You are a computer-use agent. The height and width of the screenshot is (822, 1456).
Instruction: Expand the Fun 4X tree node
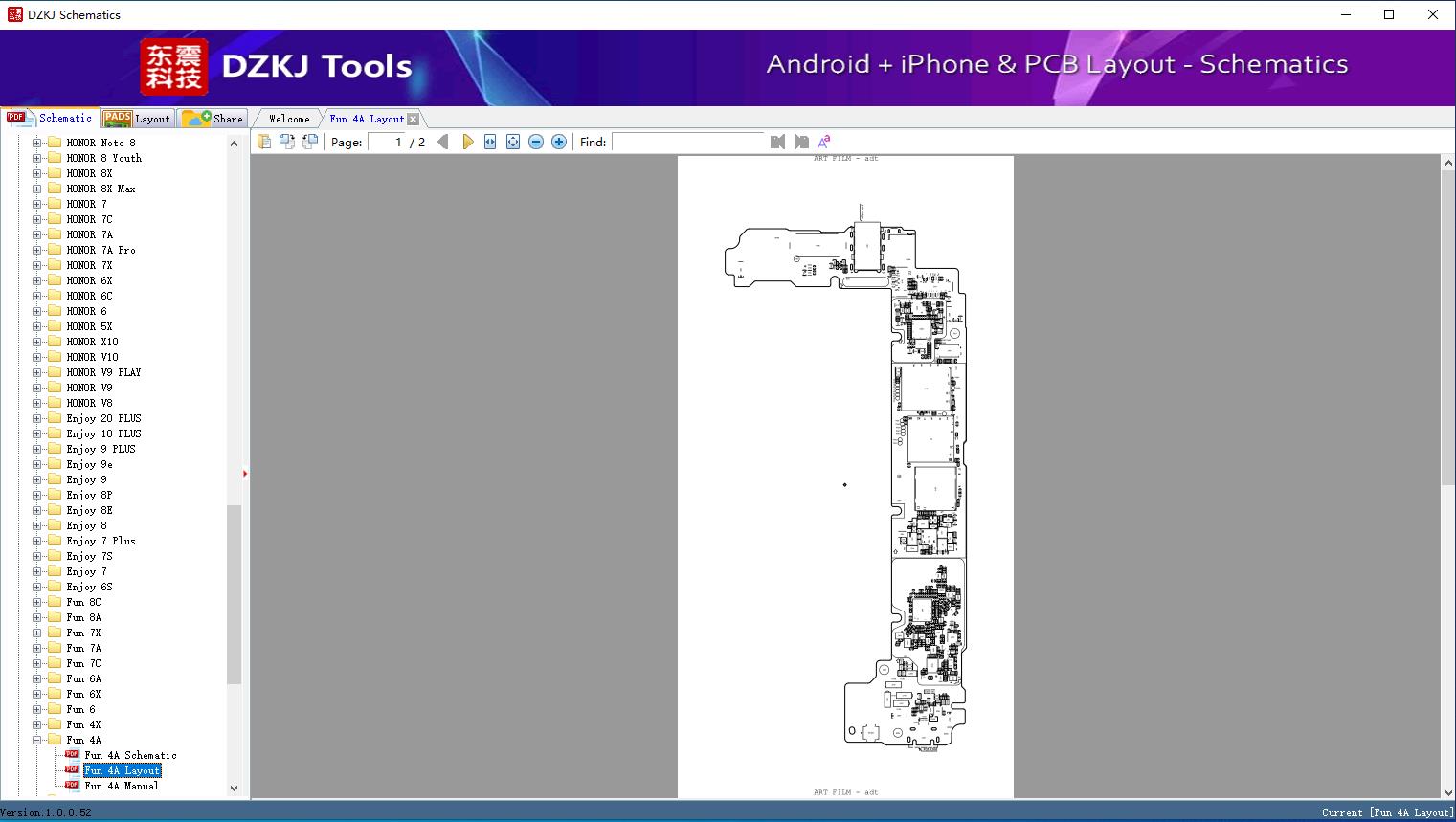pos(37,724)
